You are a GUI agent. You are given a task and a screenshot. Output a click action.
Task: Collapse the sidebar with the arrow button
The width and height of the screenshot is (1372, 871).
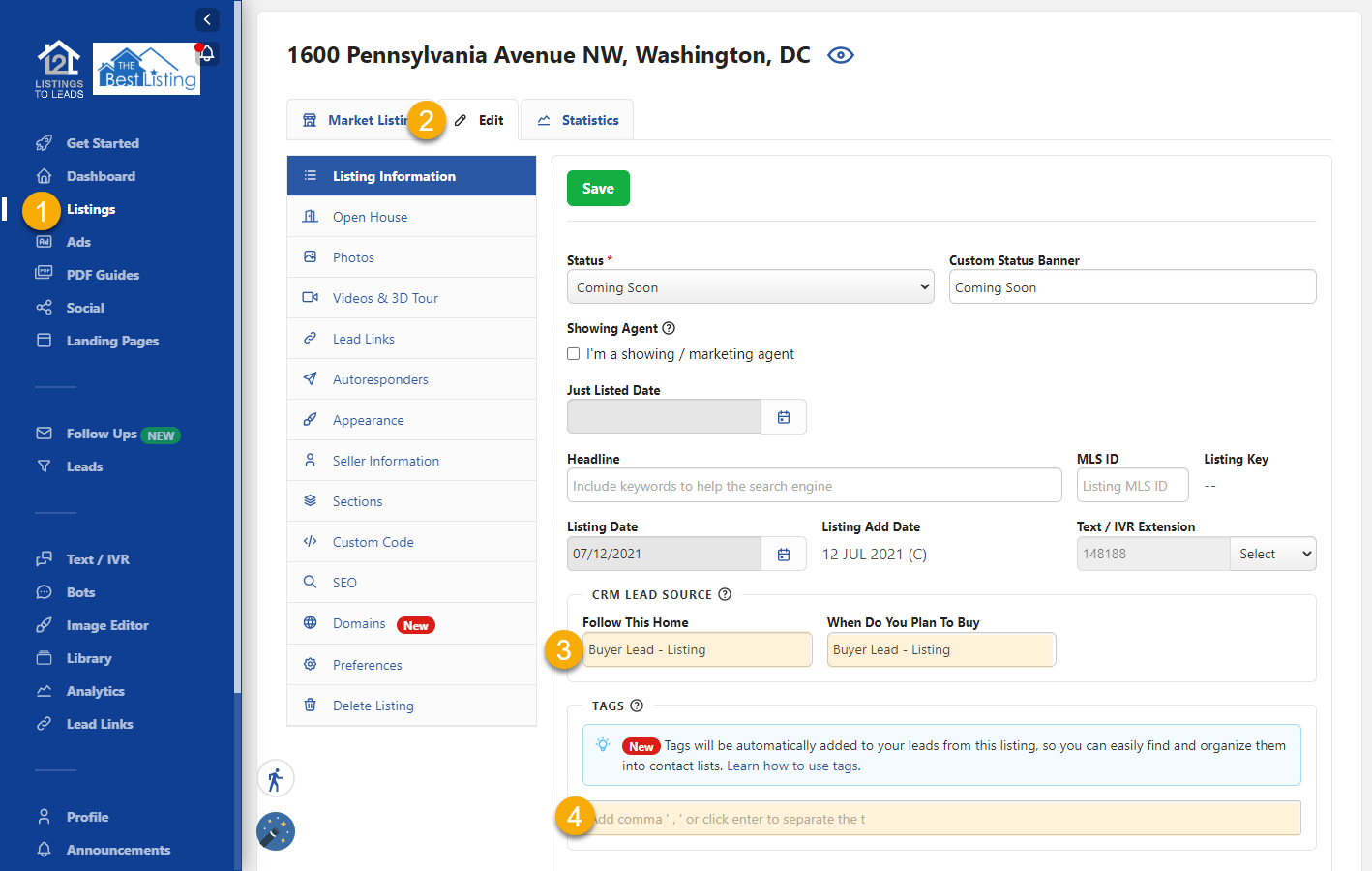(x=207, y=19)
